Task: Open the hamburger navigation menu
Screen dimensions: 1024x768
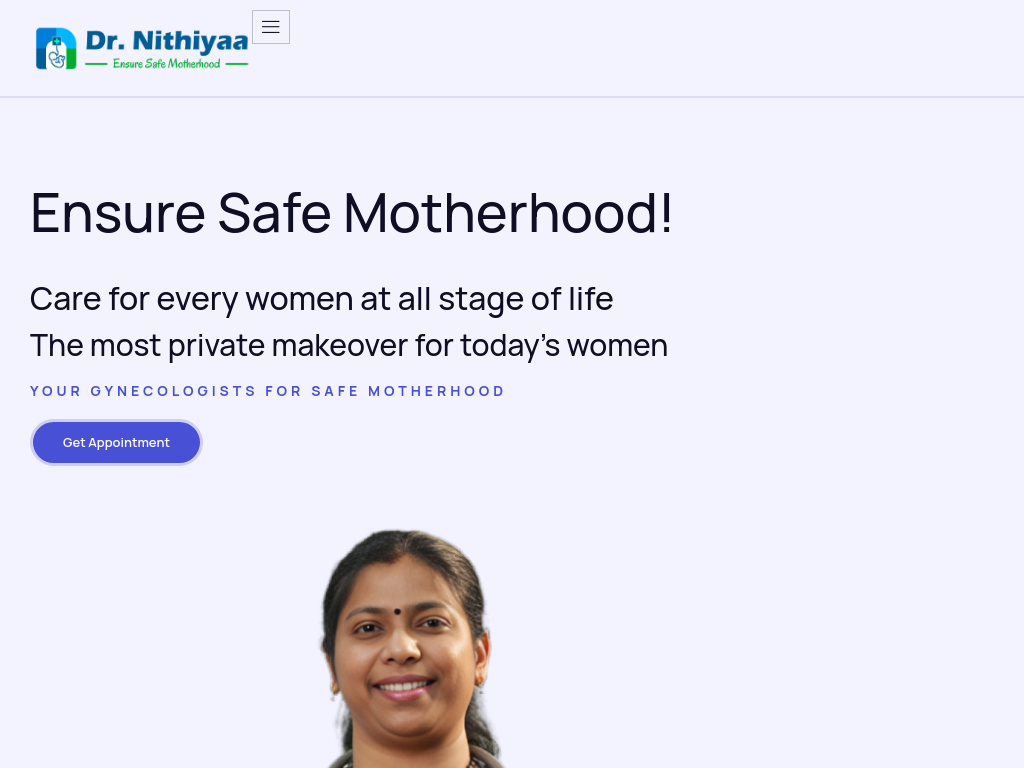Action: (271, 27)
